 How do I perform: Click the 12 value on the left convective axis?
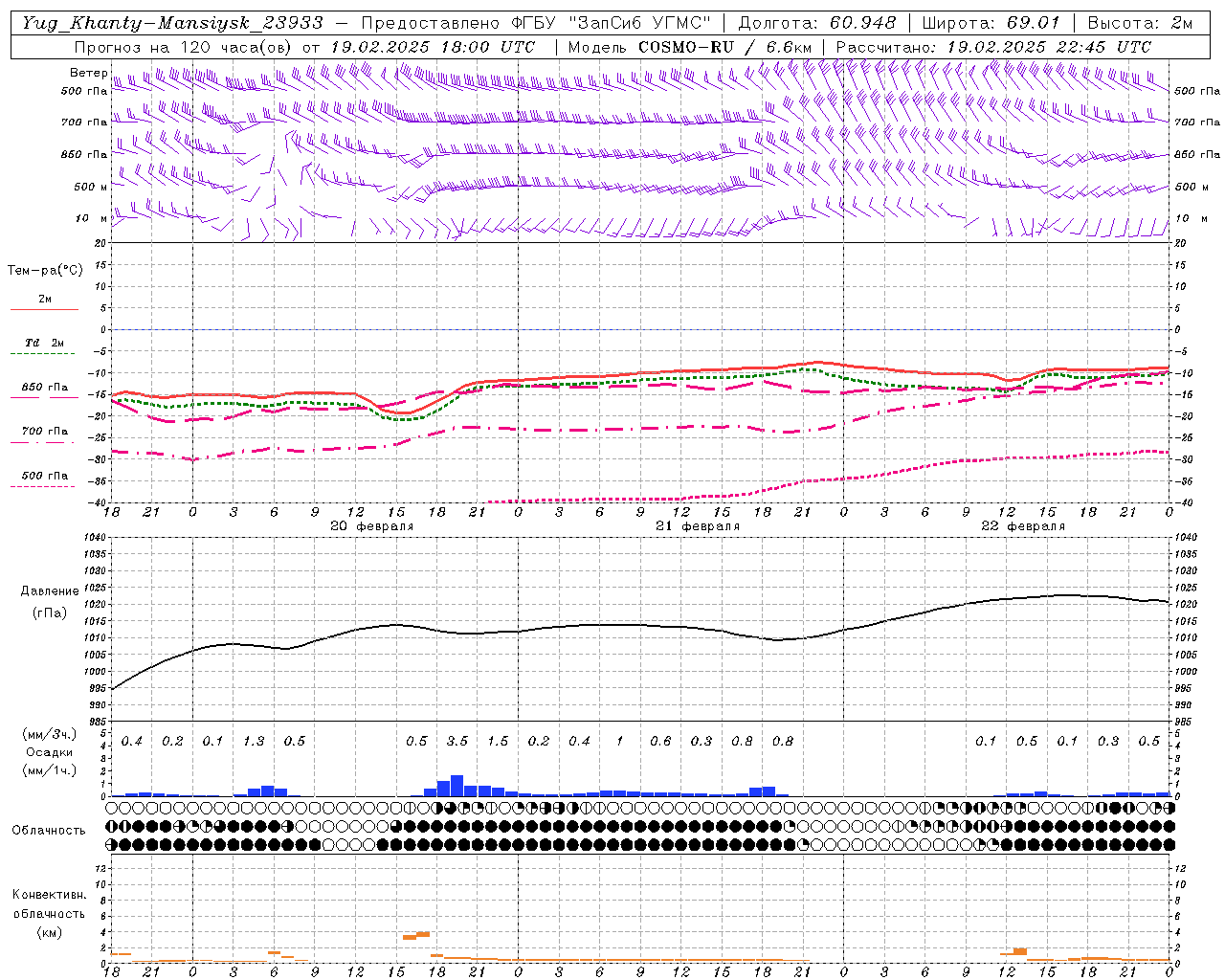[100, 868]
